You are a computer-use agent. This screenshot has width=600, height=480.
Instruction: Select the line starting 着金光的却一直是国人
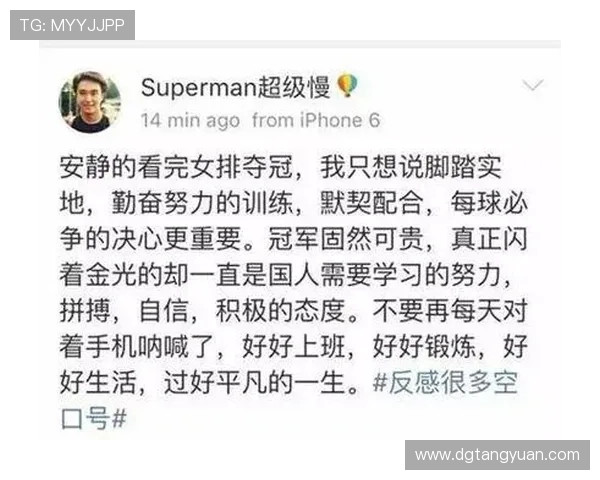[x=285, y=275]
